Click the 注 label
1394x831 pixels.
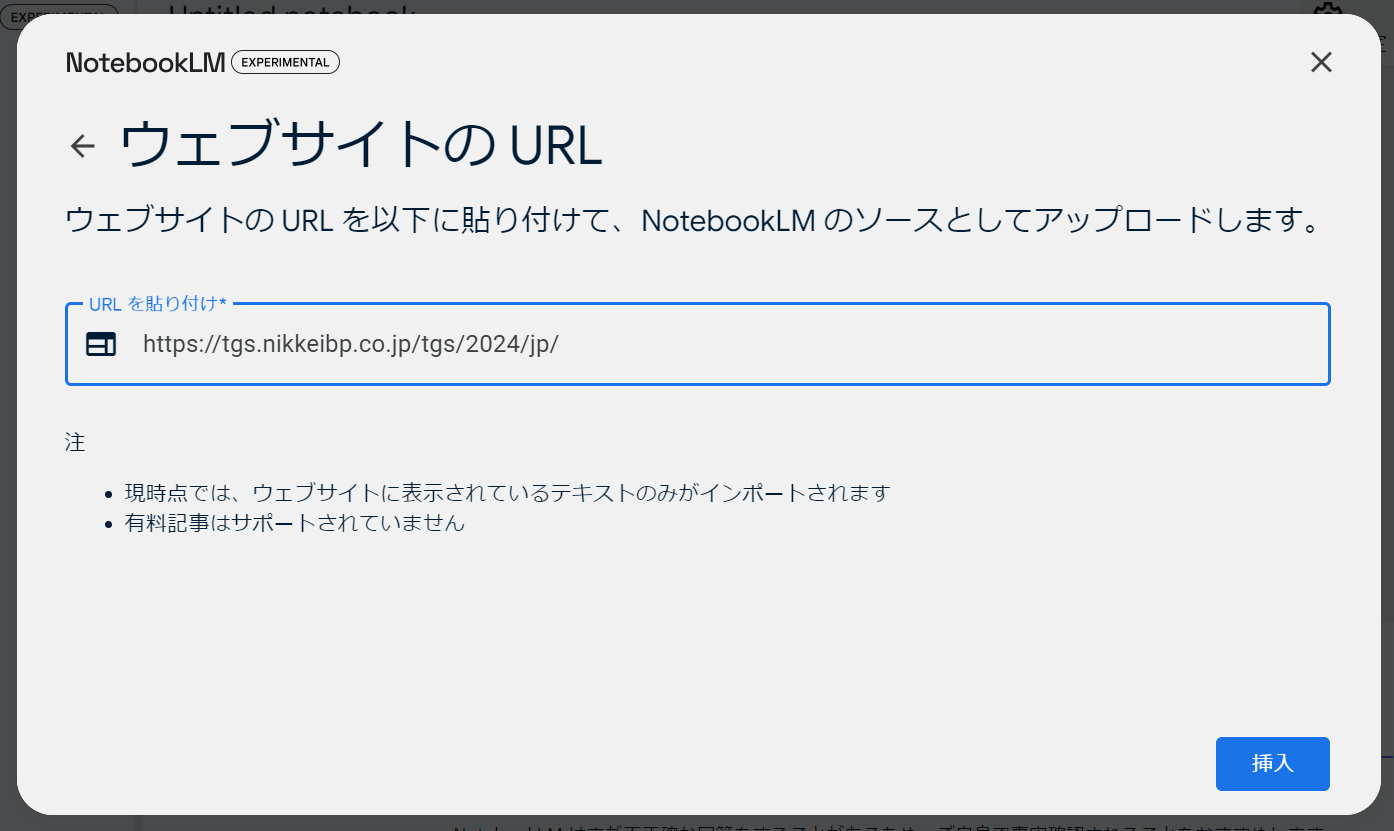75,442
